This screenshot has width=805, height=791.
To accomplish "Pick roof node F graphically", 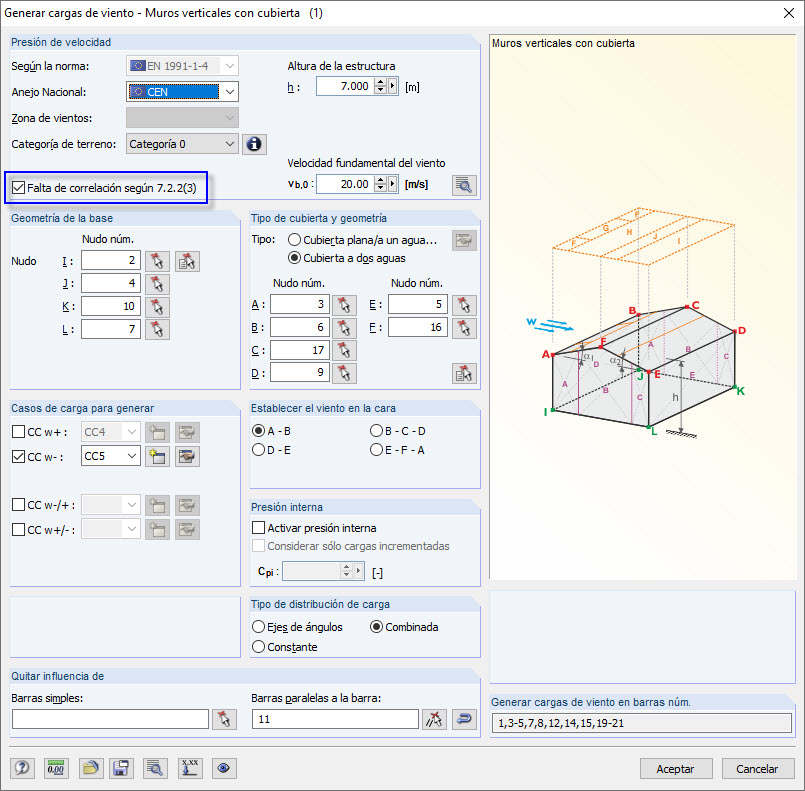I will click(464, 327).
